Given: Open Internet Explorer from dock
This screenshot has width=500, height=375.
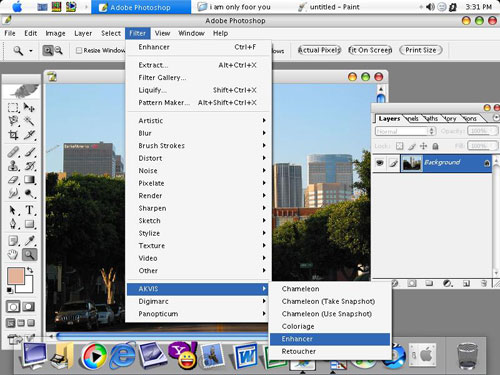Looking at the screenshot, I should tap(122, 357).
